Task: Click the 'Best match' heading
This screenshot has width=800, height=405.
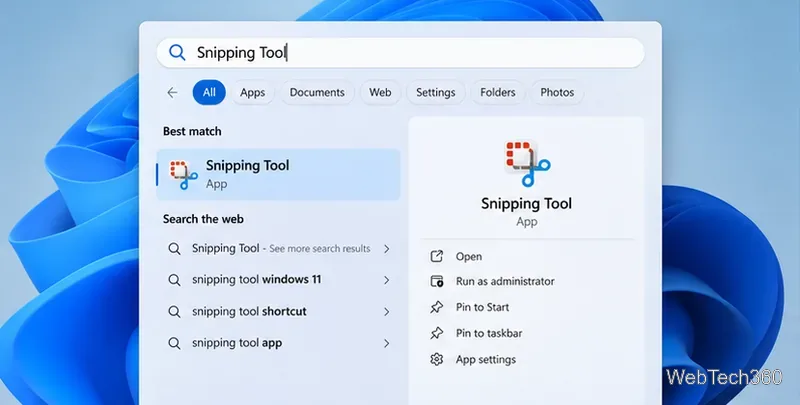Action: pyautogui.click(x=192, y=132)
